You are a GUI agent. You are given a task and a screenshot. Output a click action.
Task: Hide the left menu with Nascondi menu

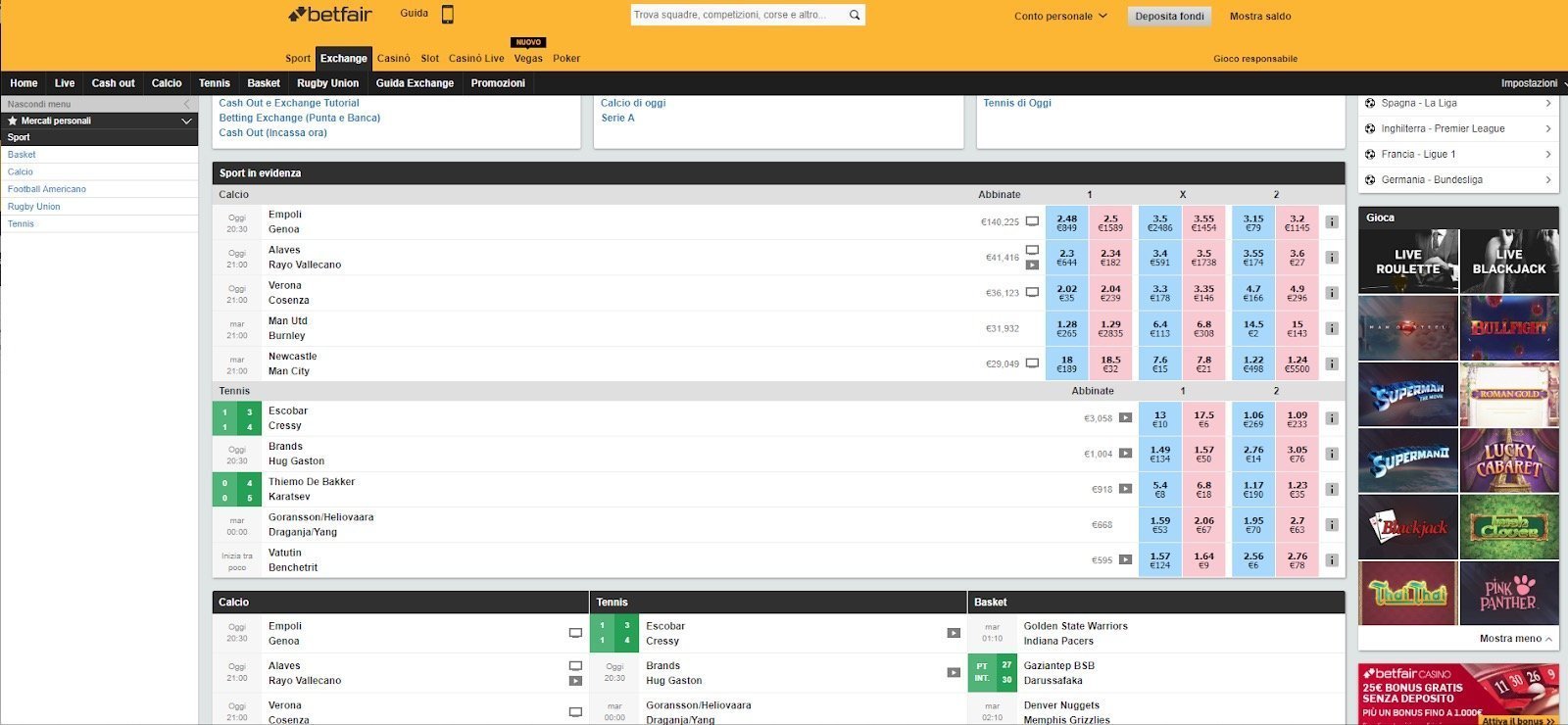click(98, 104)
